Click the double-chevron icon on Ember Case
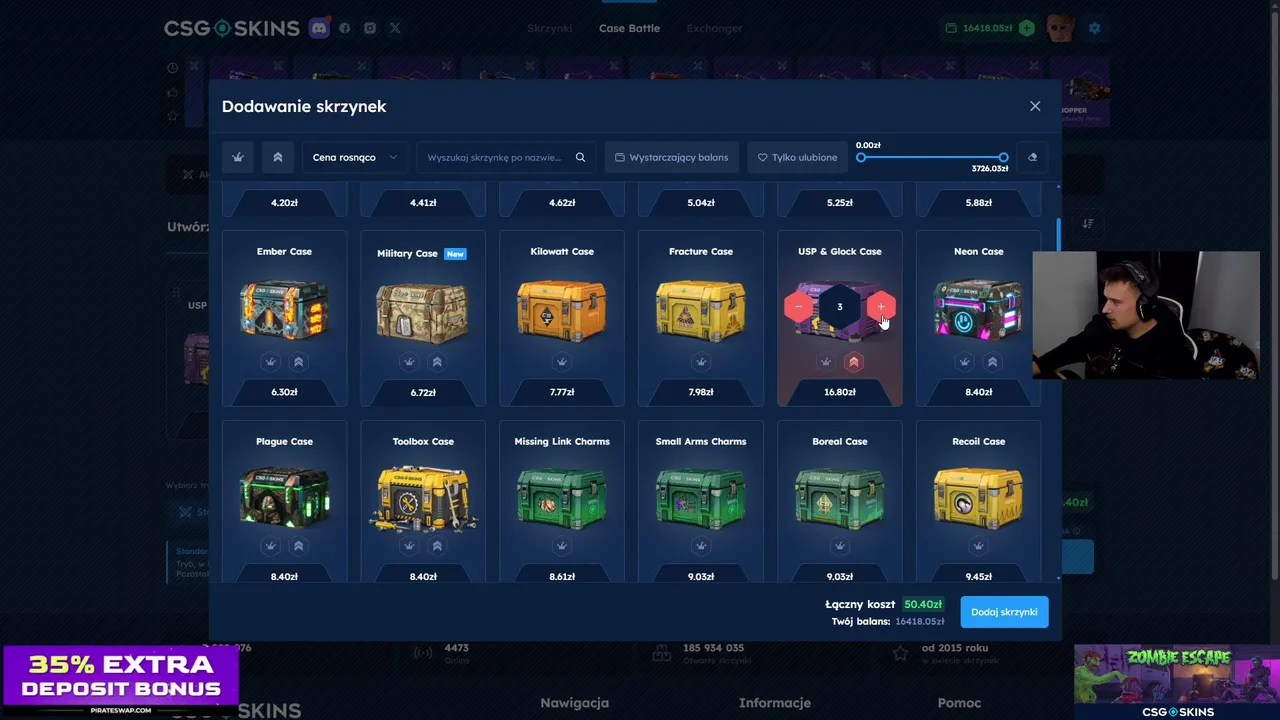The image size is (1280, 720). tap(298, 362)
